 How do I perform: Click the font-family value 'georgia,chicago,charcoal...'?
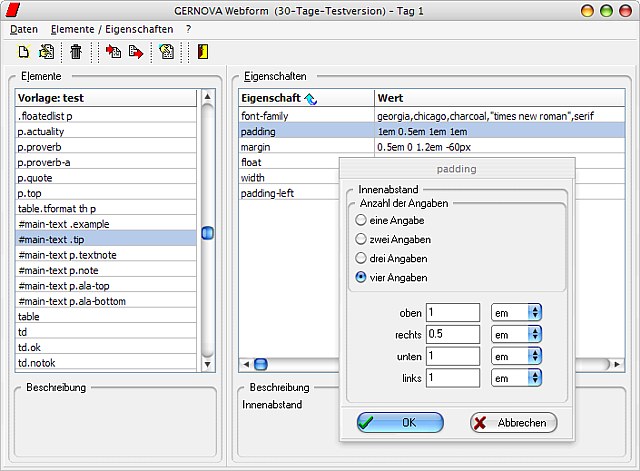[x=485, y=116]
